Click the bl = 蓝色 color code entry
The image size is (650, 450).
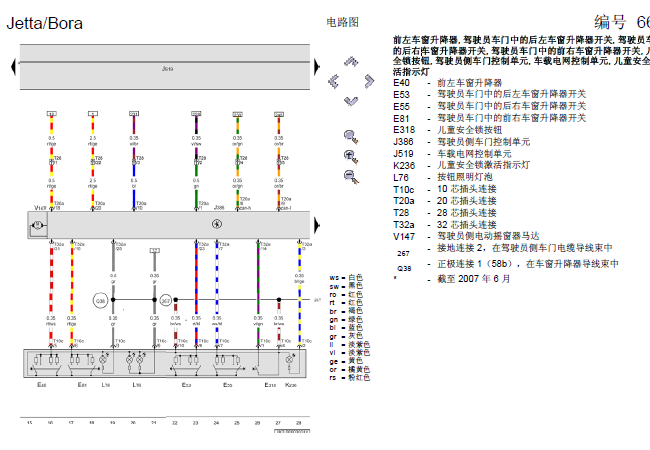pos(346,328)
